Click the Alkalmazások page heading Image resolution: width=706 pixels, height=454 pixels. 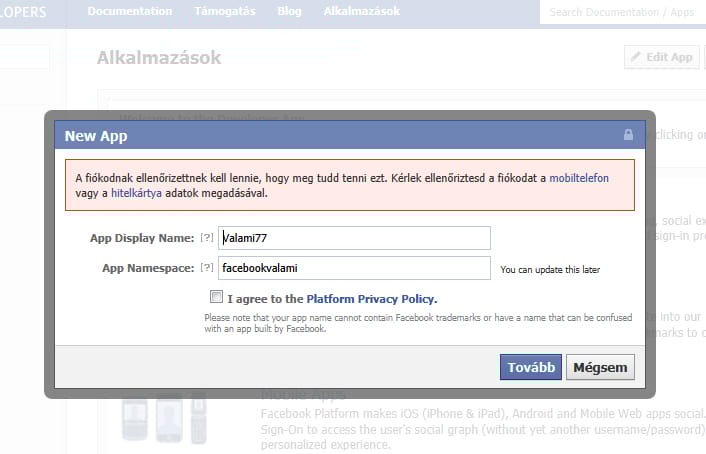[159, 58]
